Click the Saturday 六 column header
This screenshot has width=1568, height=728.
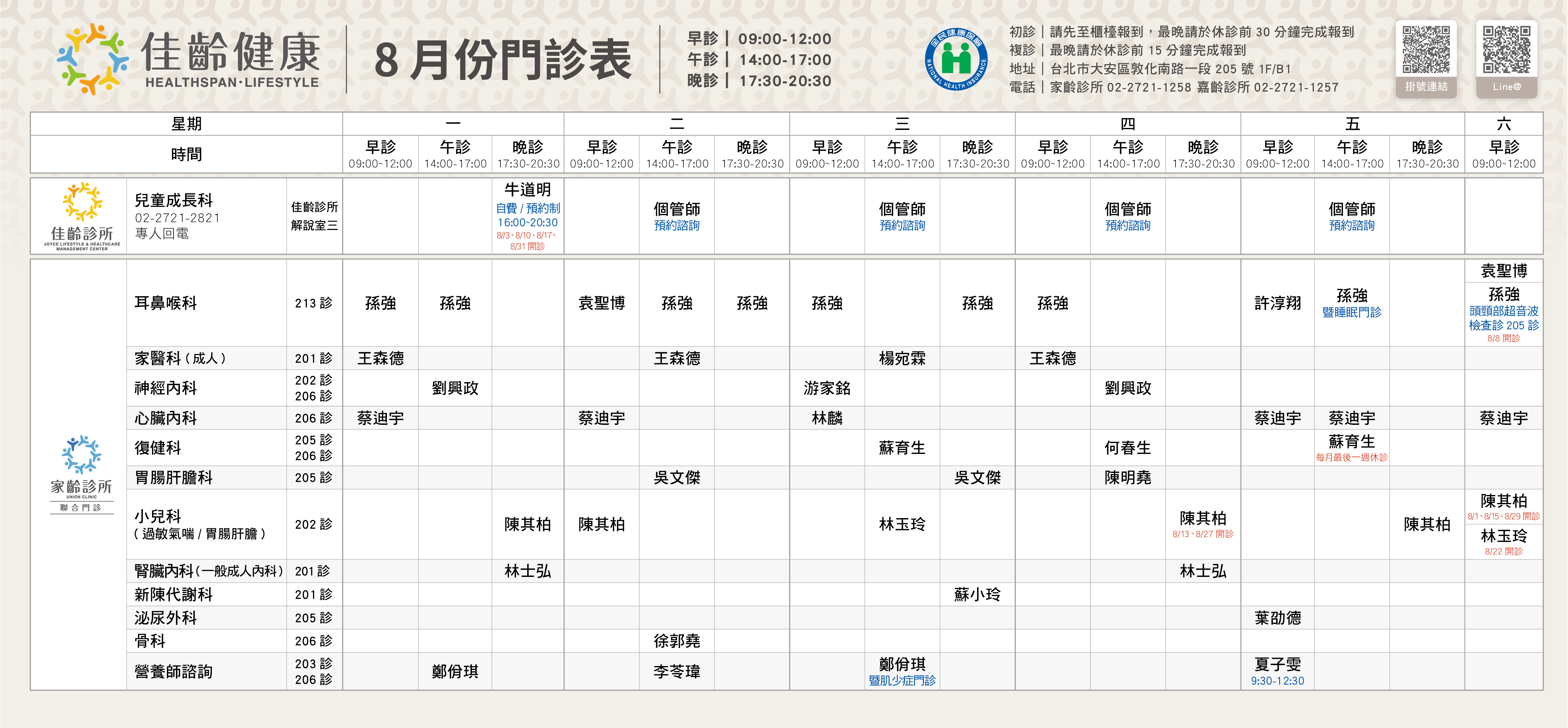(1504, 124)
